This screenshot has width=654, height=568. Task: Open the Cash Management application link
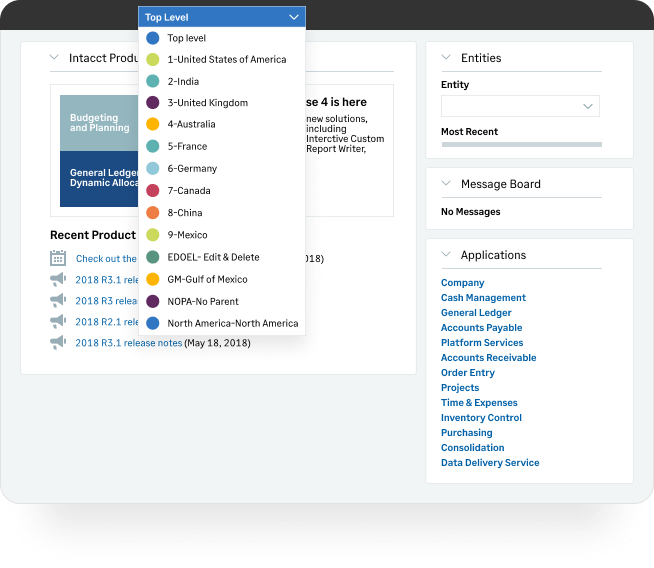483,298
